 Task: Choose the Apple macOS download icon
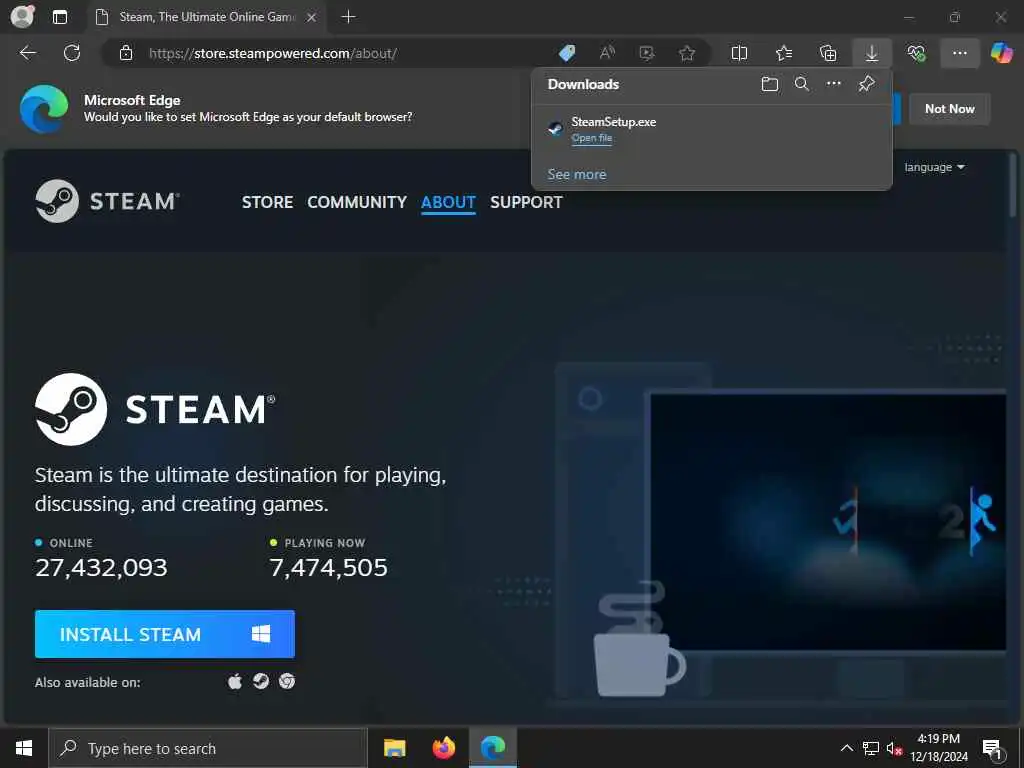coord(235,682)
